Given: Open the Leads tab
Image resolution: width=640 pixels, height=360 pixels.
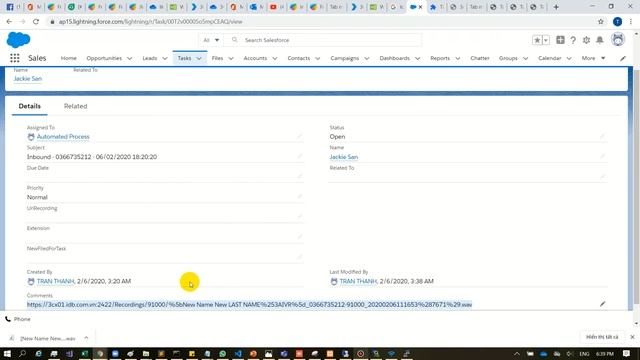Looking at the screenshot, I should pyautogui.click(x=150, y=58).
